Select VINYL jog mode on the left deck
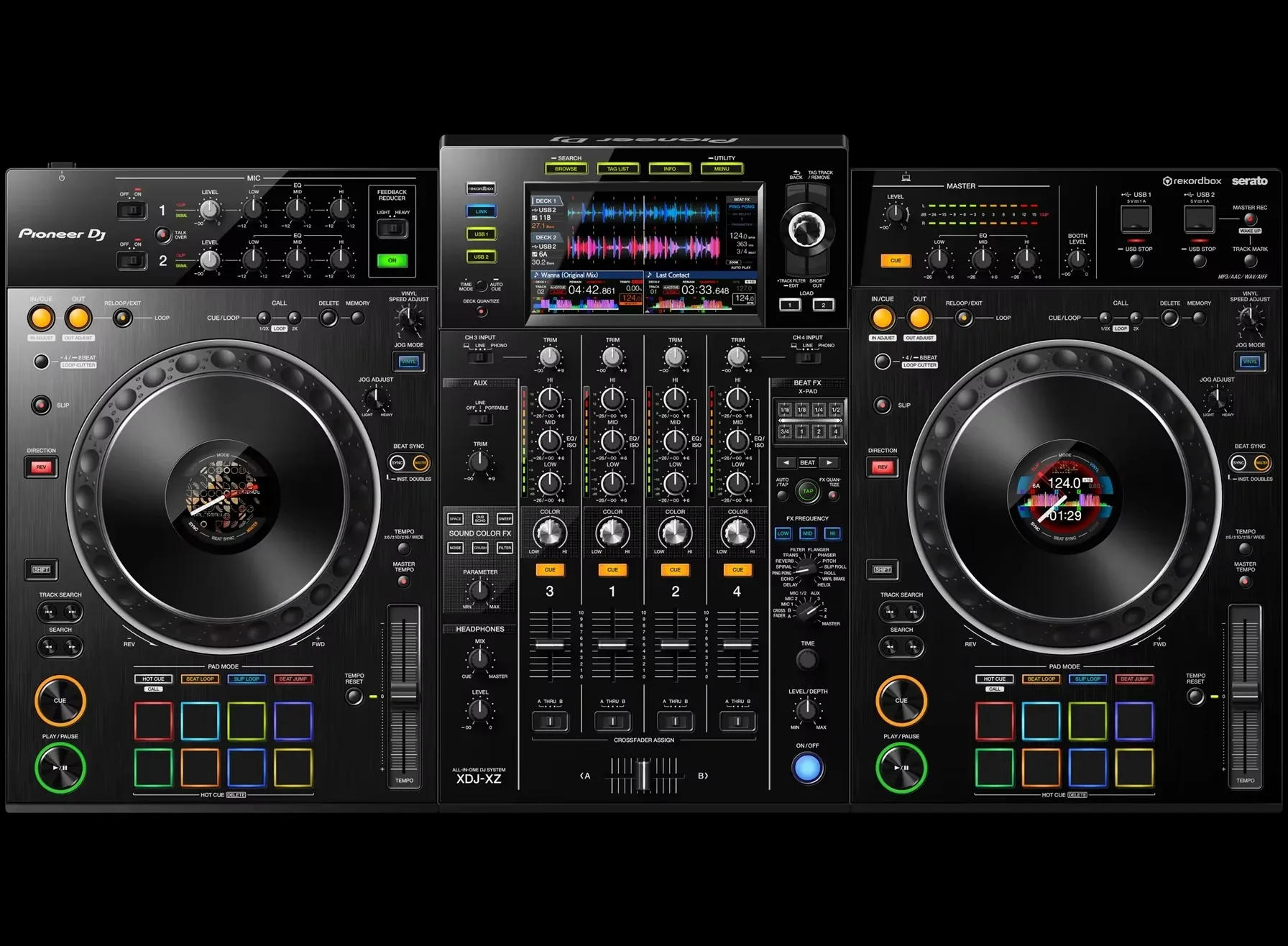1288x946 pixels. tap(410, 362)
